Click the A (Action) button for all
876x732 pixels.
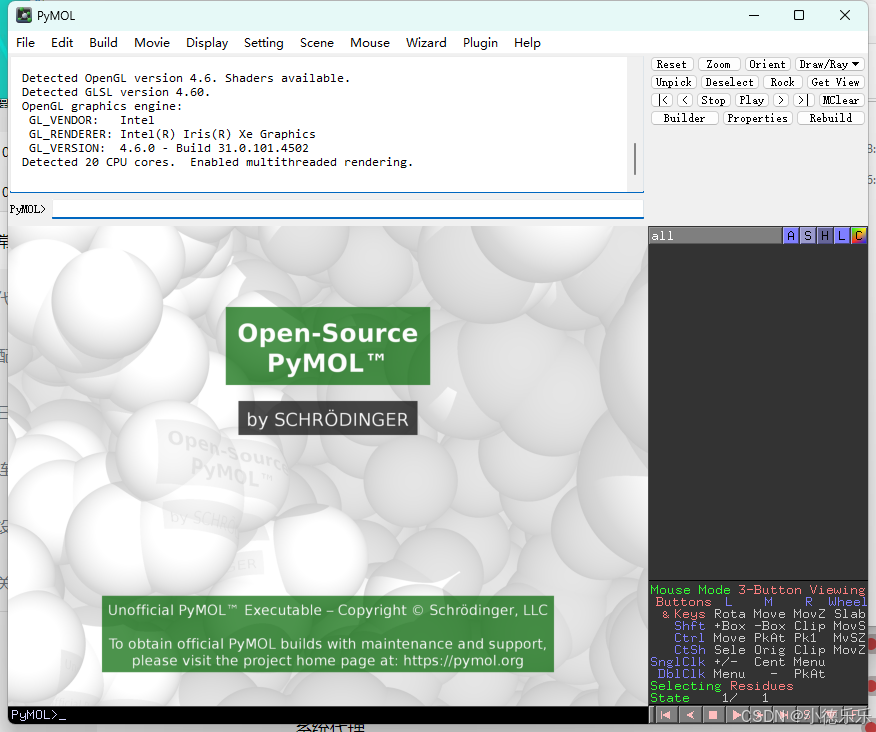pyautogui.click(x=791, y=236)
